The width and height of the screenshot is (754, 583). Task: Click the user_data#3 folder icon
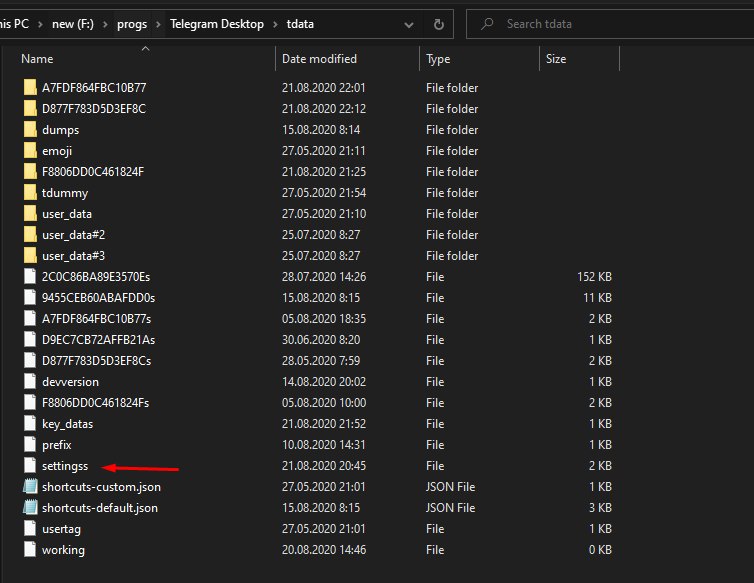(30, 255)
